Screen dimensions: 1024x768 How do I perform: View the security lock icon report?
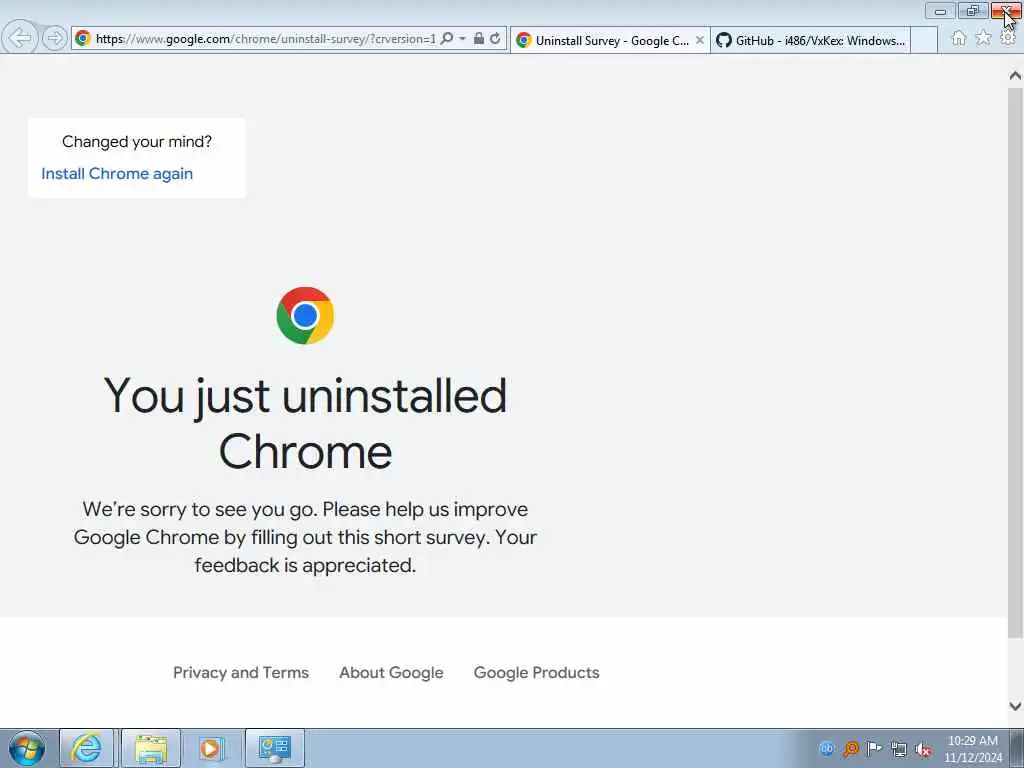pyautogui.click(x=479, y=39)
